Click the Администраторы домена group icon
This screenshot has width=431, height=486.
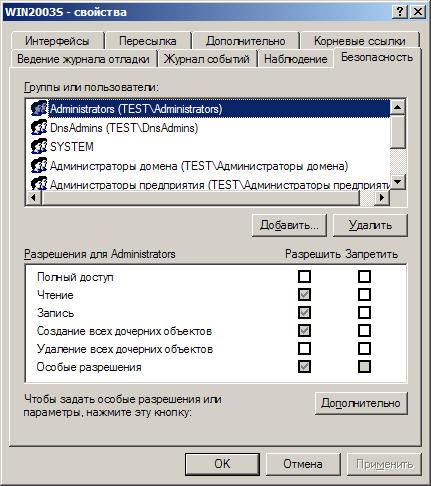[x=39, y=165]
